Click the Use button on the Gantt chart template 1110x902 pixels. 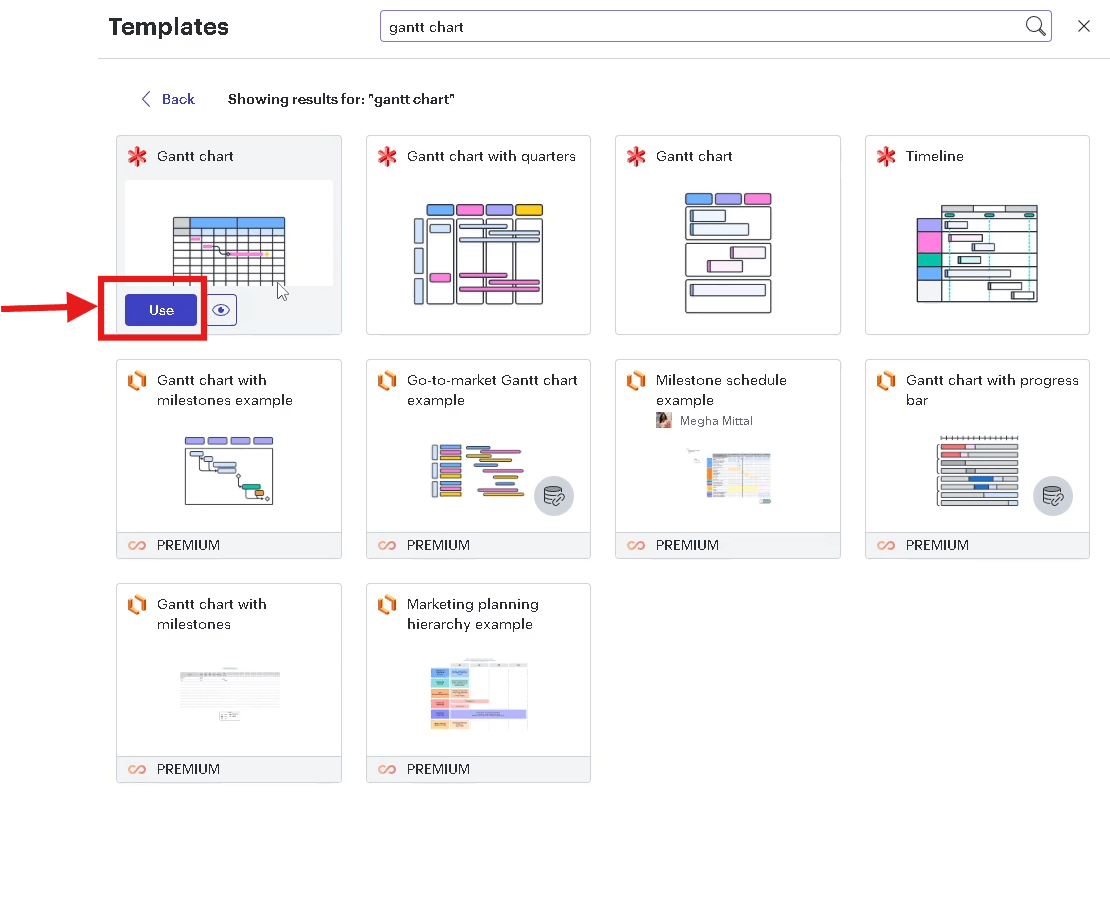click(159, 310)
